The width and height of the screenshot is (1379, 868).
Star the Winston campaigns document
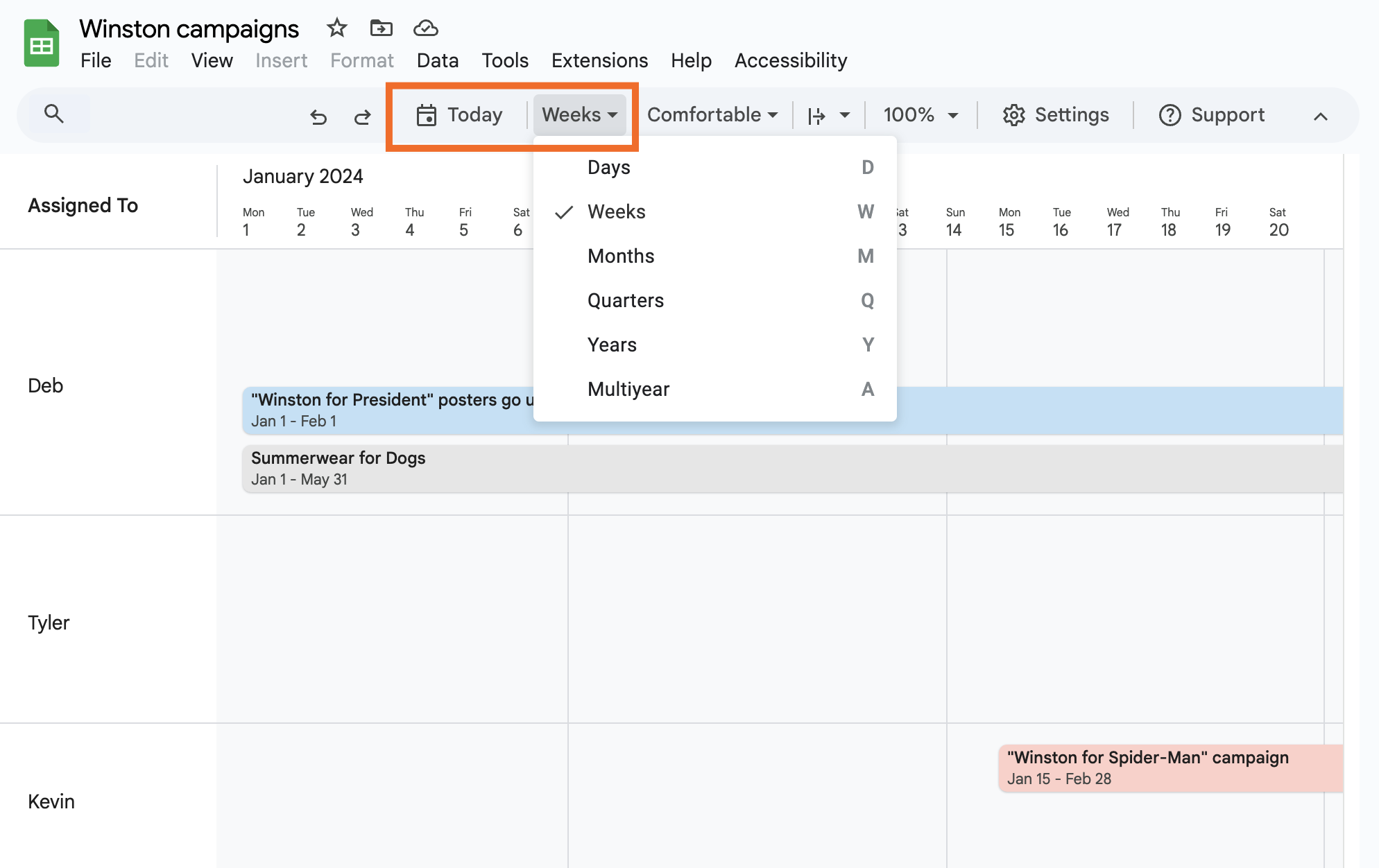(x=337, y=28)
